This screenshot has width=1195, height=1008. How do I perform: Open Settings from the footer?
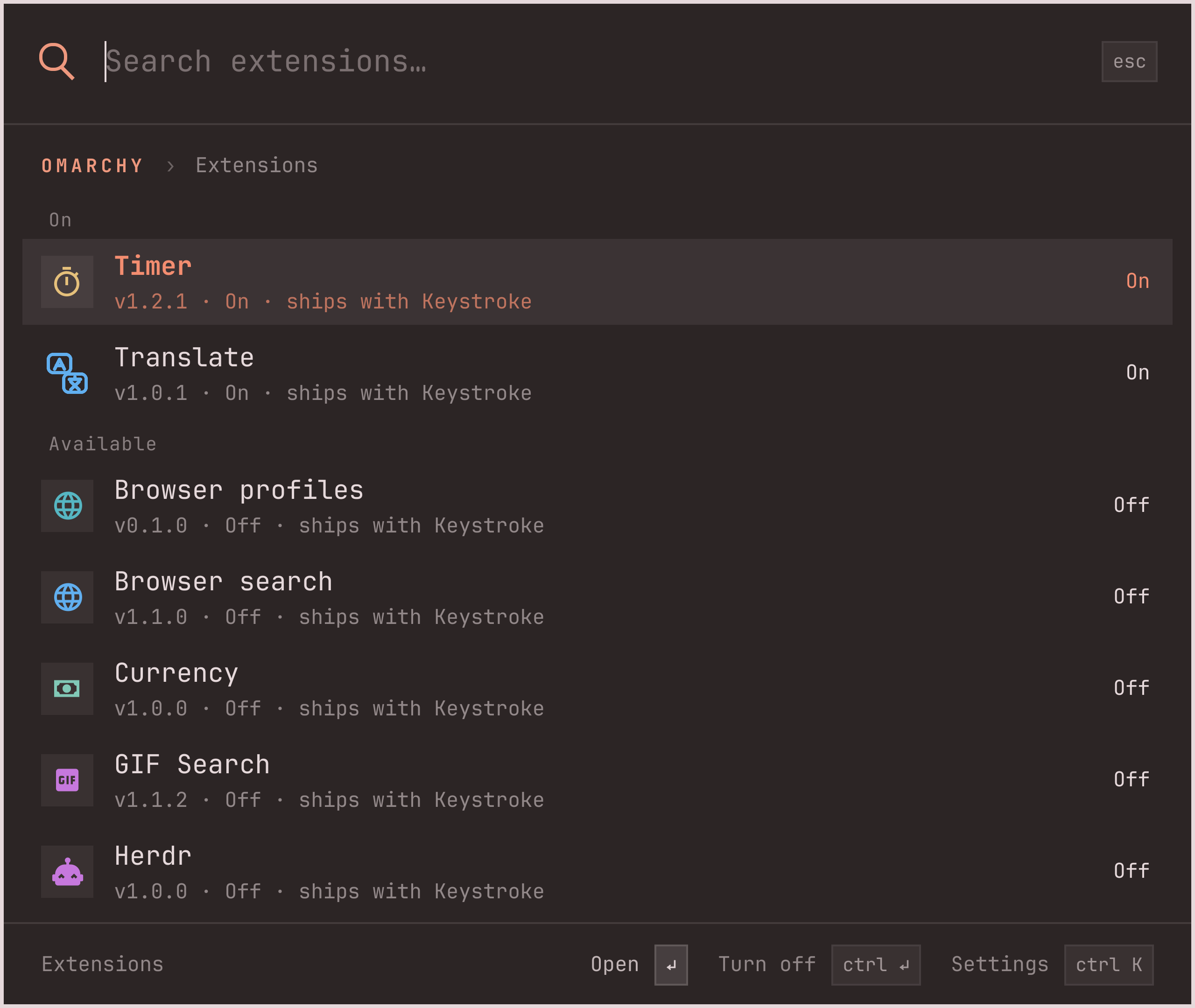tap(999, 965)
